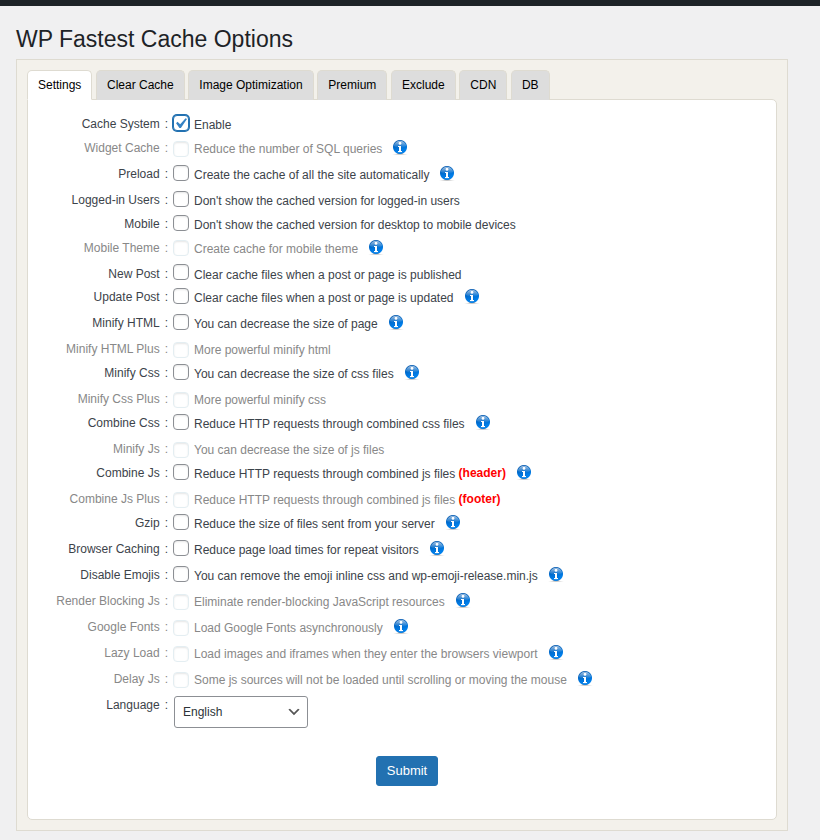The width and height of the screenshot is (820, 840).
Task: View Render Blocking Js info icon
Action: coord(463,601)
